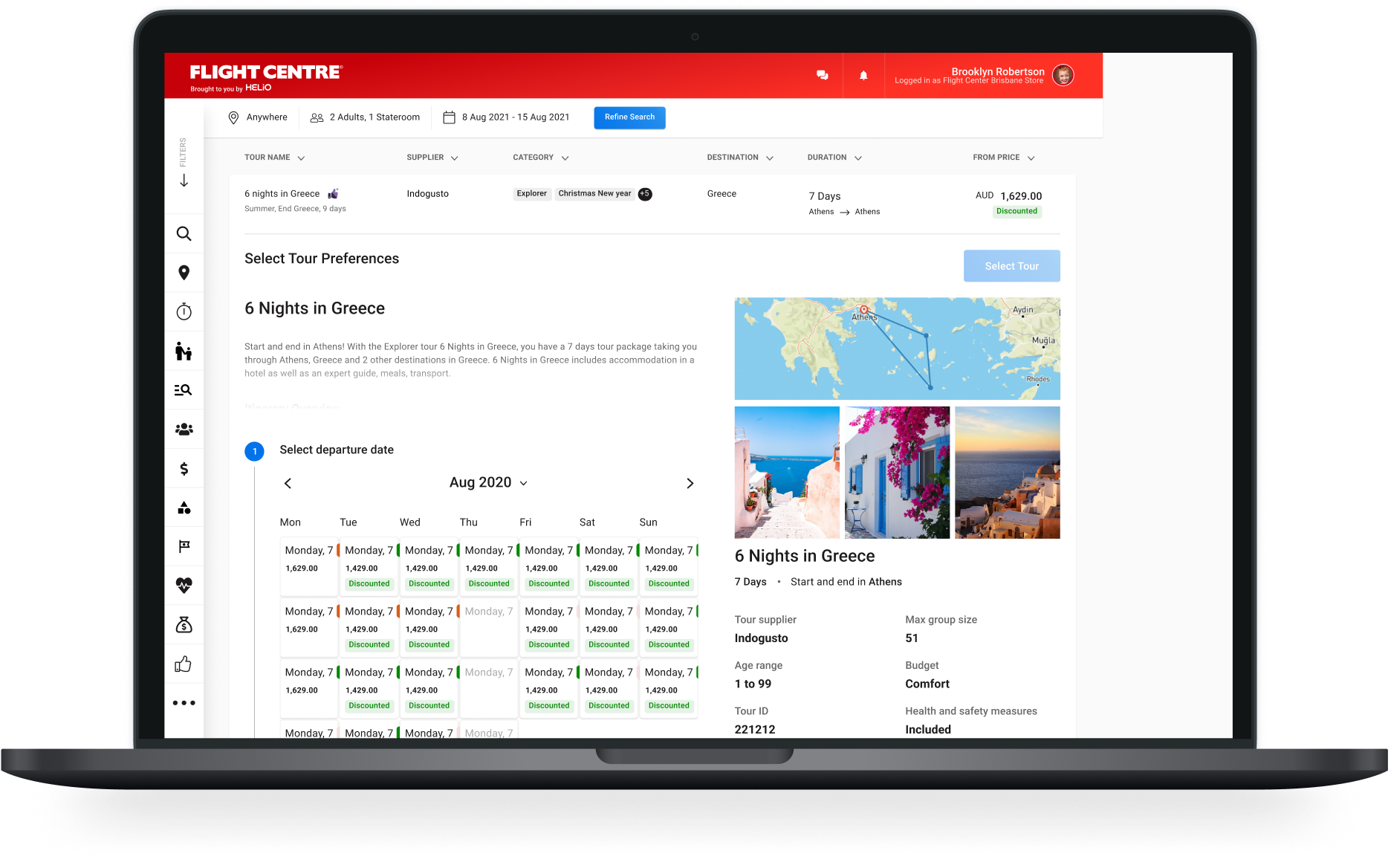Open the three dots more options
This screenshot has width=1391, height=868.
184,703
